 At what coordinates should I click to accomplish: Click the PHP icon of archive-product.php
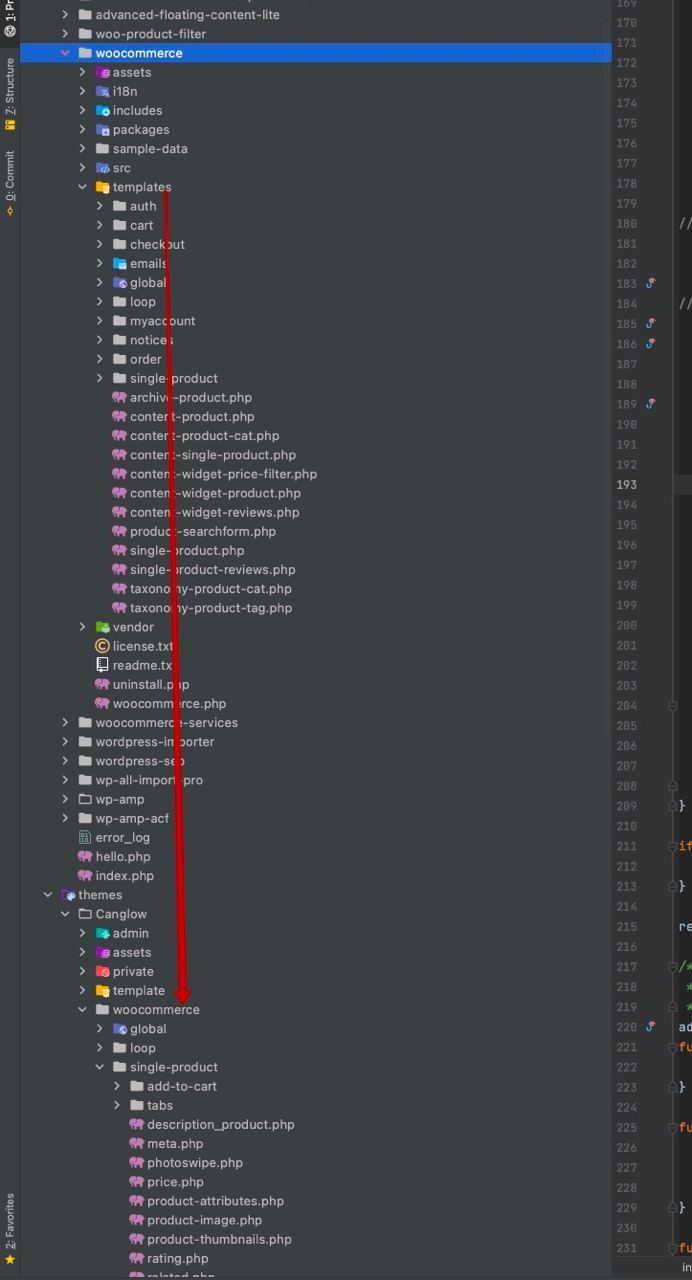pyautogui.click(x=119, y=398)
